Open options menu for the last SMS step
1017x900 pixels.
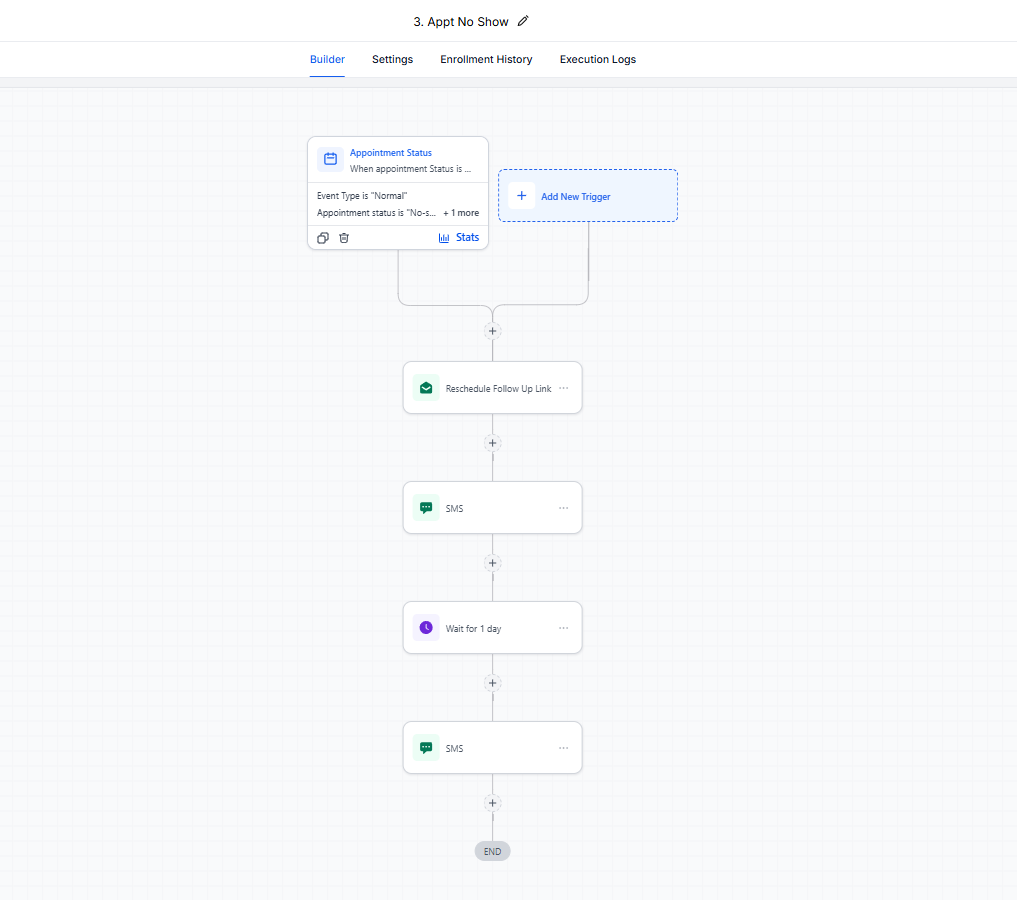[564, 748]
